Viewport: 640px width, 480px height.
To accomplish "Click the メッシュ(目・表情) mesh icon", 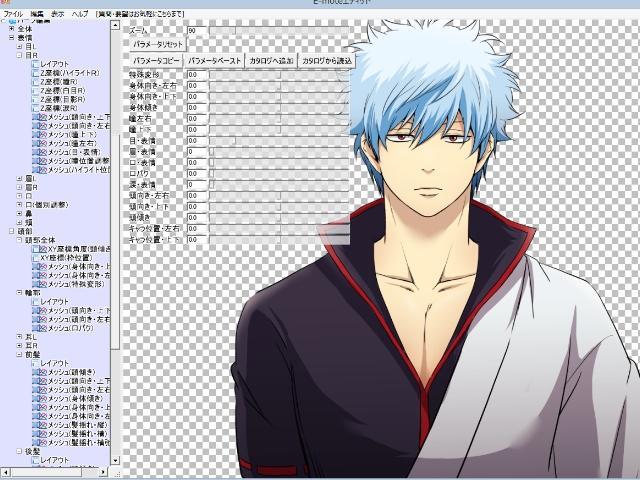I will (x=40, y=152).
